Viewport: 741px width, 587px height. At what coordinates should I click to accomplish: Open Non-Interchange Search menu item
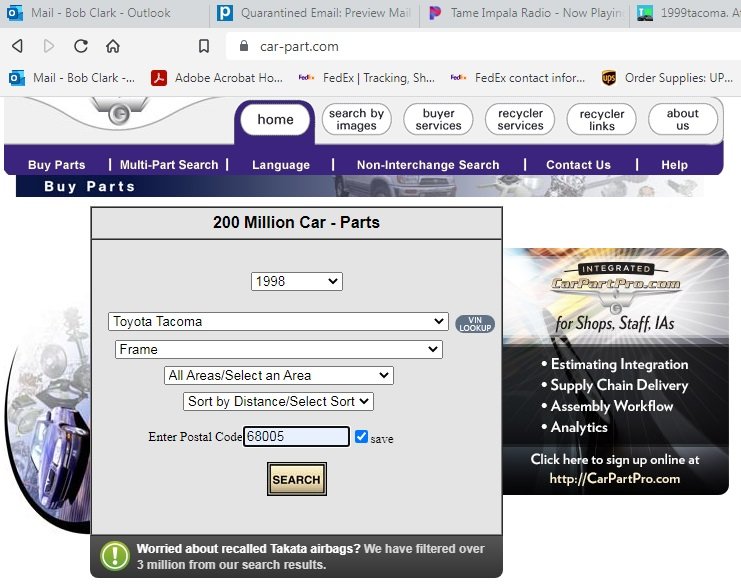click(x=428, y=164)
